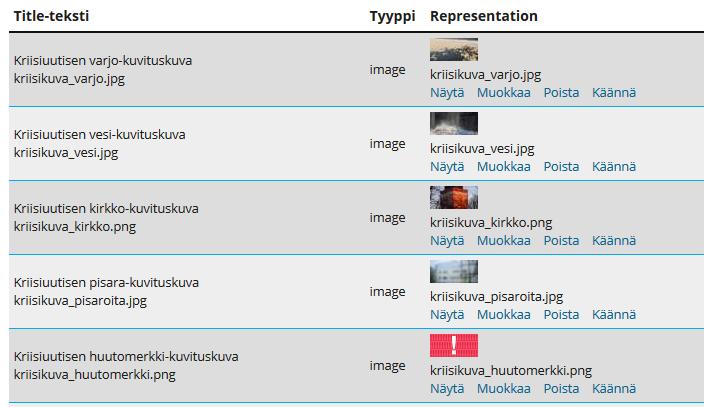Open the kriisikuva_kirkko.png thumbnail image
Screen dimensions: 709x407
click(x=454, y=197)
